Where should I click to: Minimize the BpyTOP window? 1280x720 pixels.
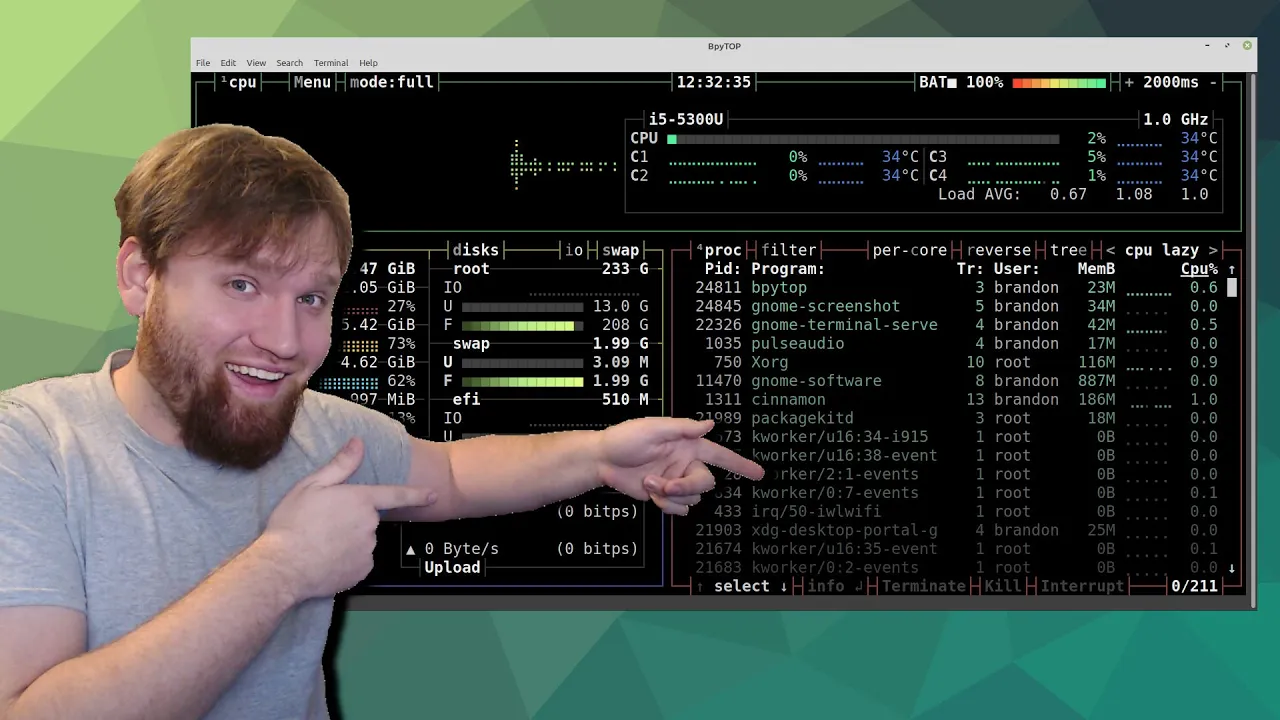click(1208, 46)
